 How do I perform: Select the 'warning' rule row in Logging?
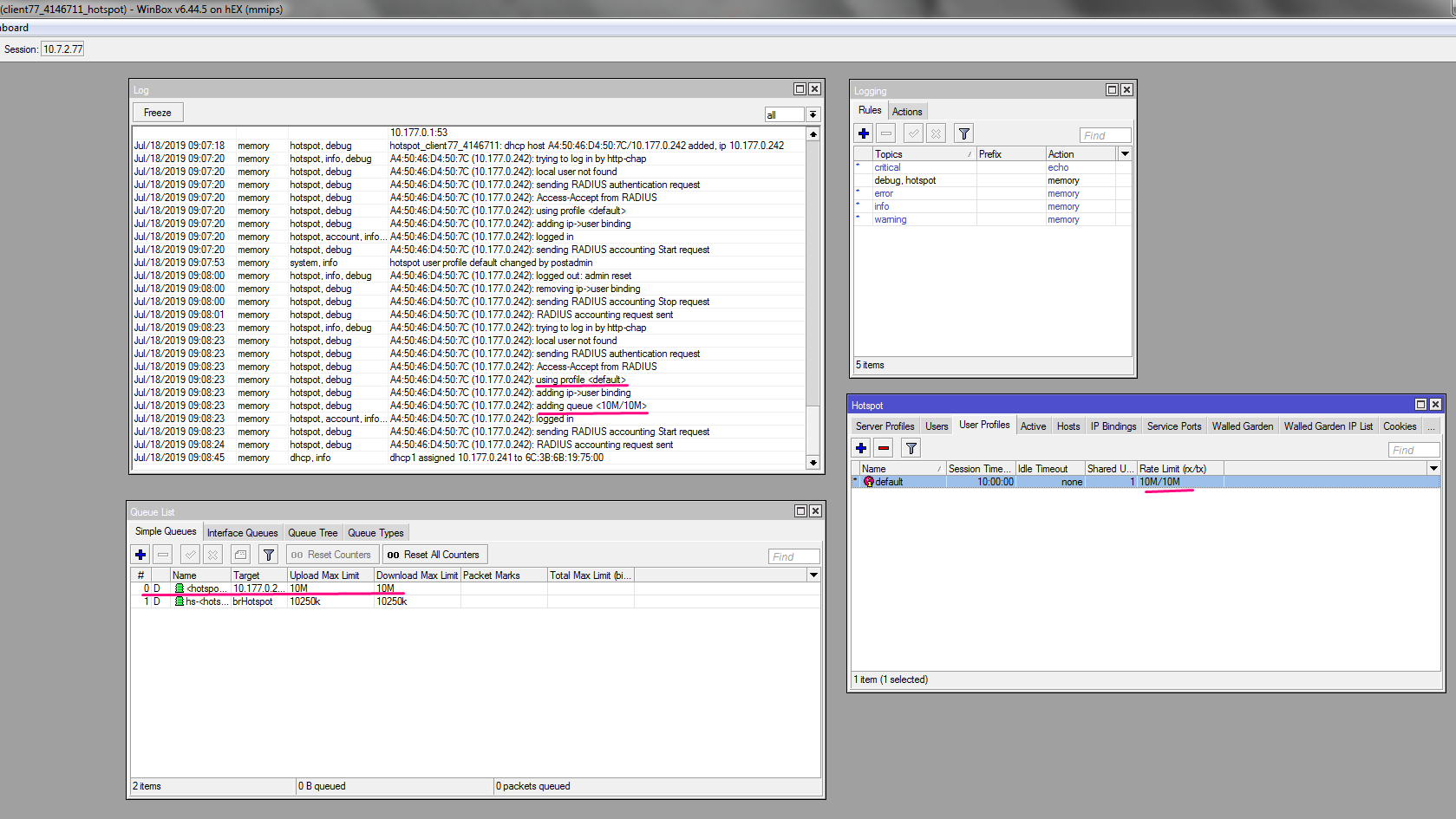[993, 219]
